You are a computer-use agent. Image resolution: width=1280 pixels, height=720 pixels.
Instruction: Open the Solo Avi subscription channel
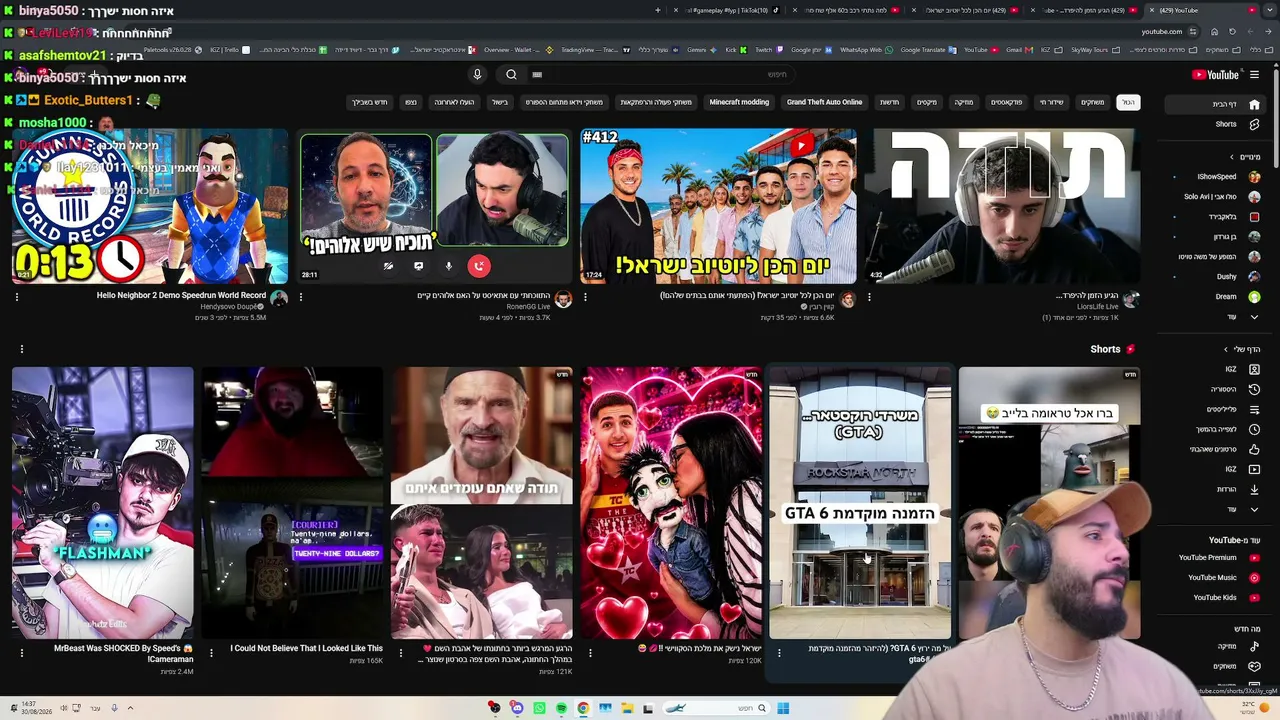pos(1216,197)
